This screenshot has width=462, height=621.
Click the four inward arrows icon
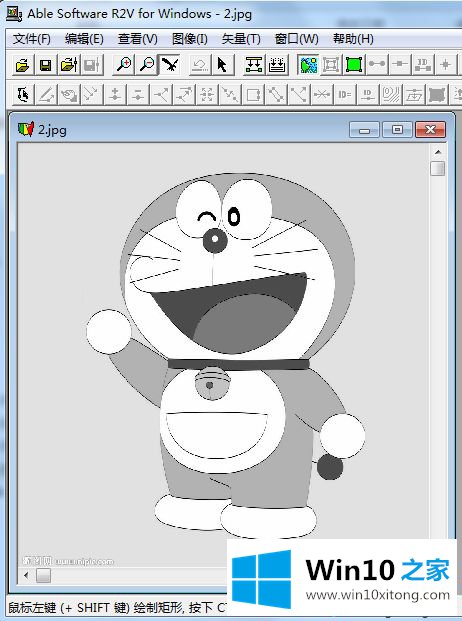[x=207, y=95]
